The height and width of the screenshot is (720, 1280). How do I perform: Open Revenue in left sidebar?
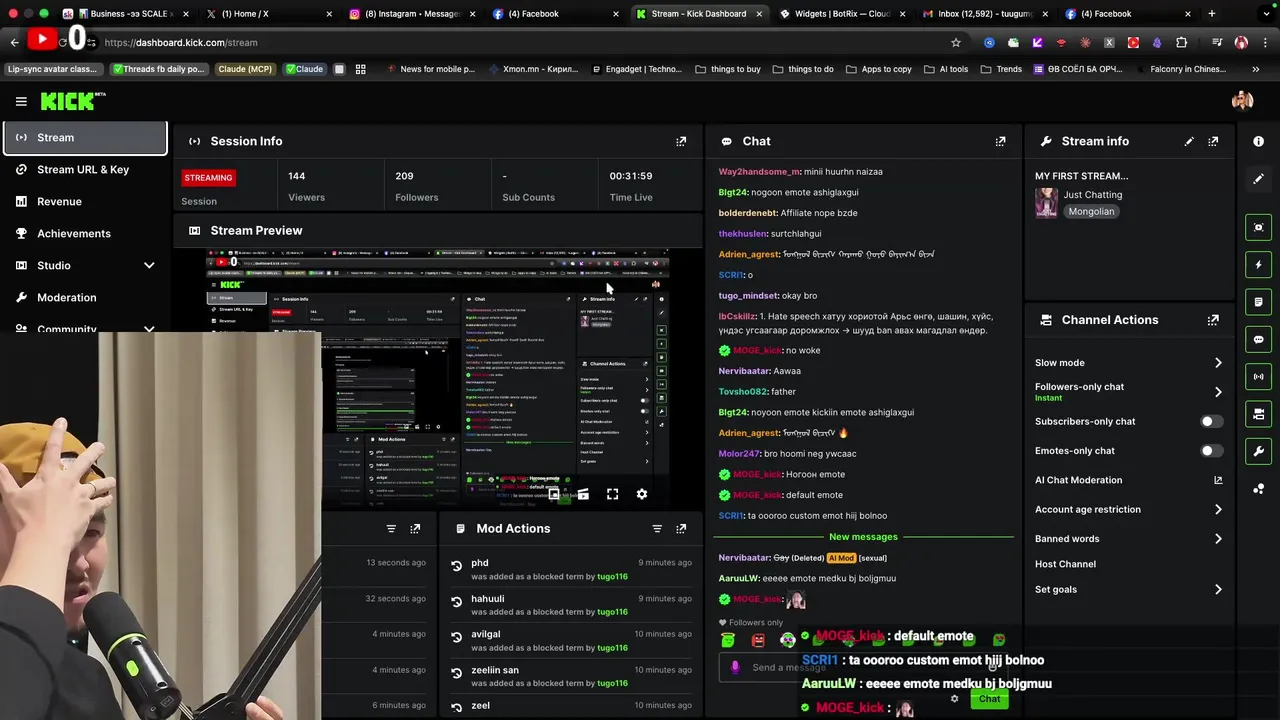[85, 201]
